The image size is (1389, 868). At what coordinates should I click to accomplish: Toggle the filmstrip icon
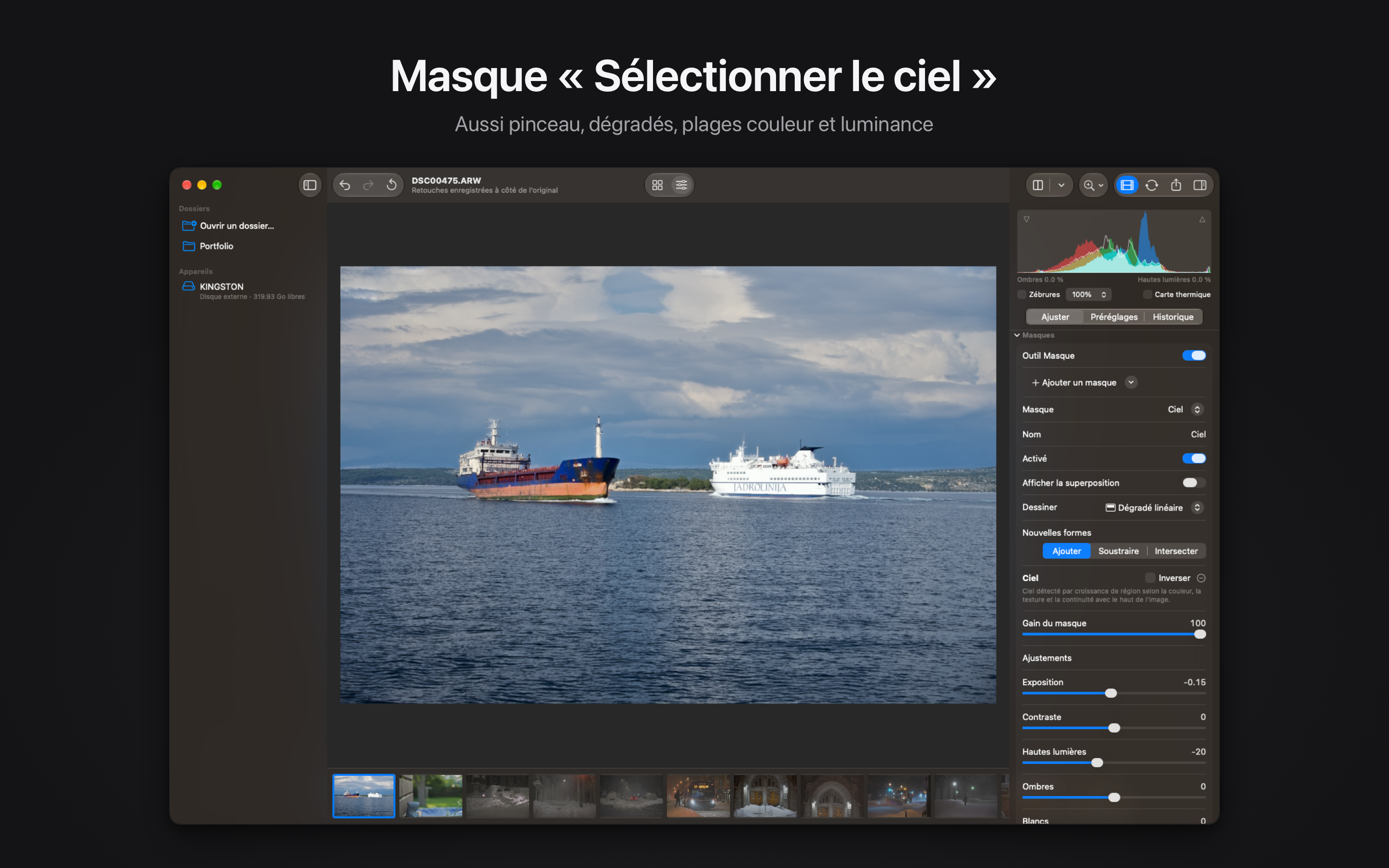(1127, 185)
